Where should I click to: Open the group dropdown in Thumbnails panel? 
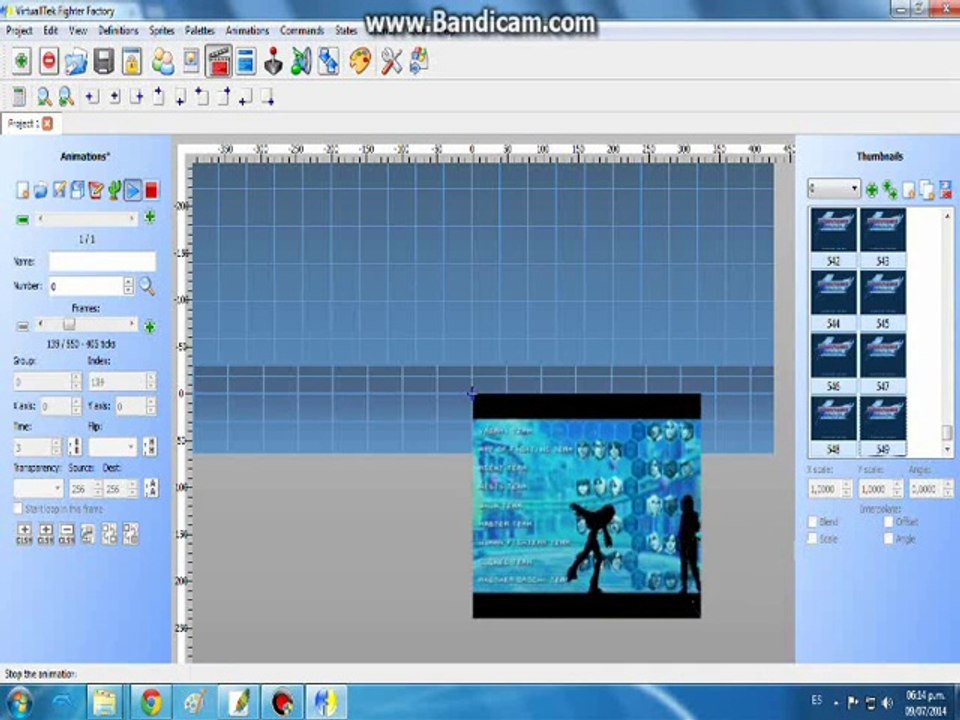click(834, 189)
